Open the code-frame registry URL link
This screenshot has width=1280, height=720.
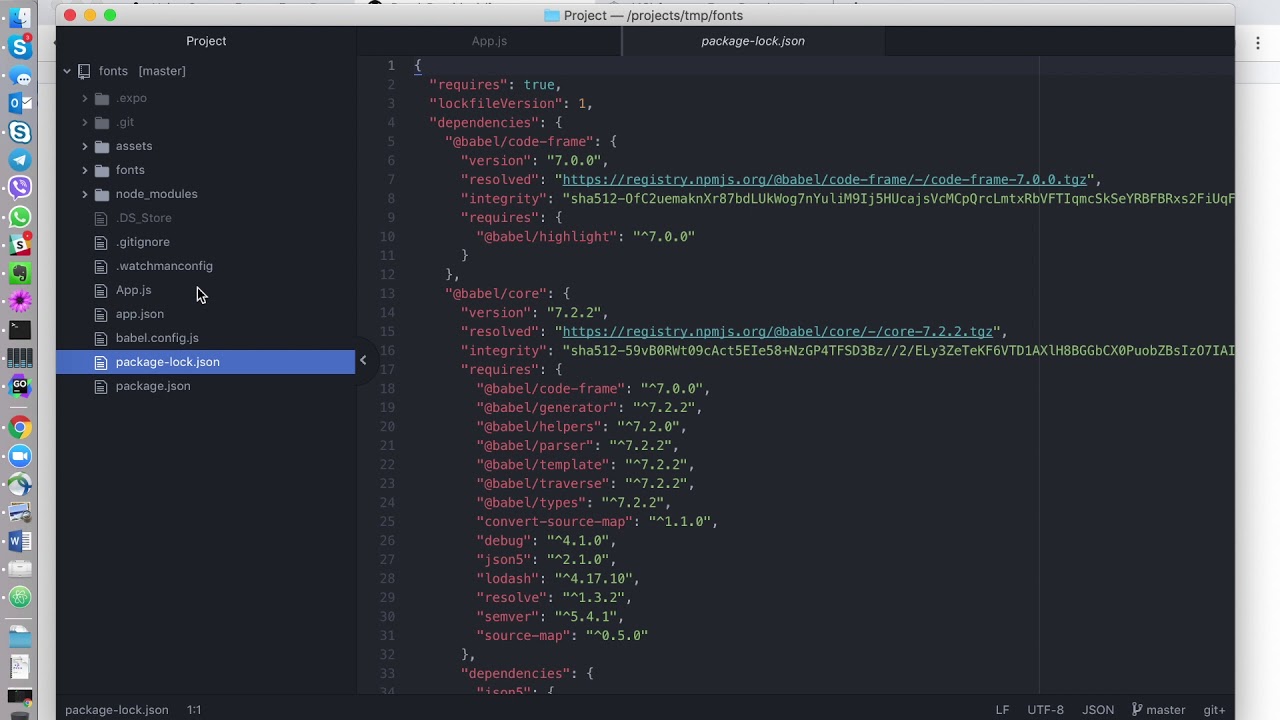click(824, 180)
